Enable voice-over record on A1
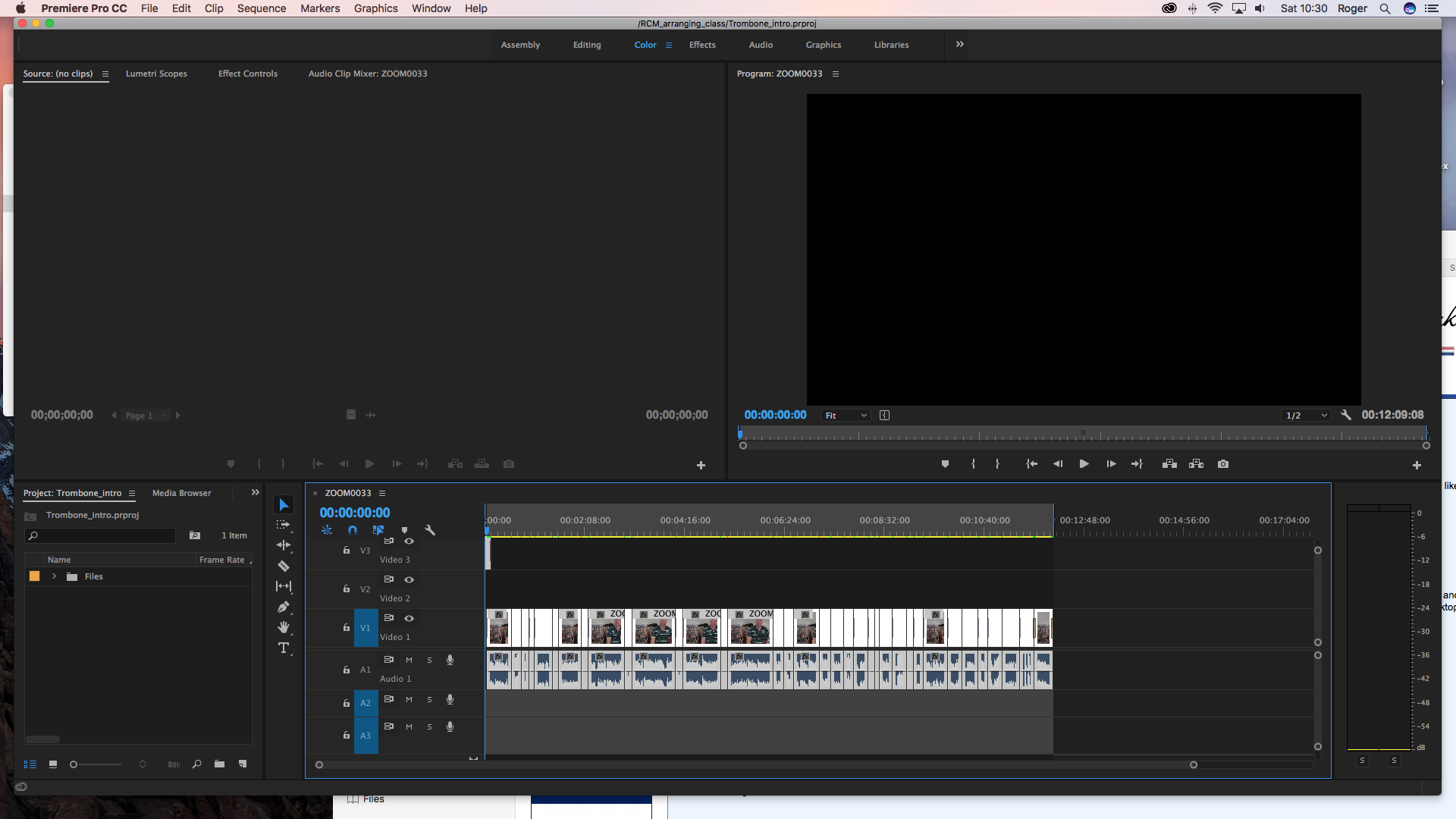 click(450, 660)
